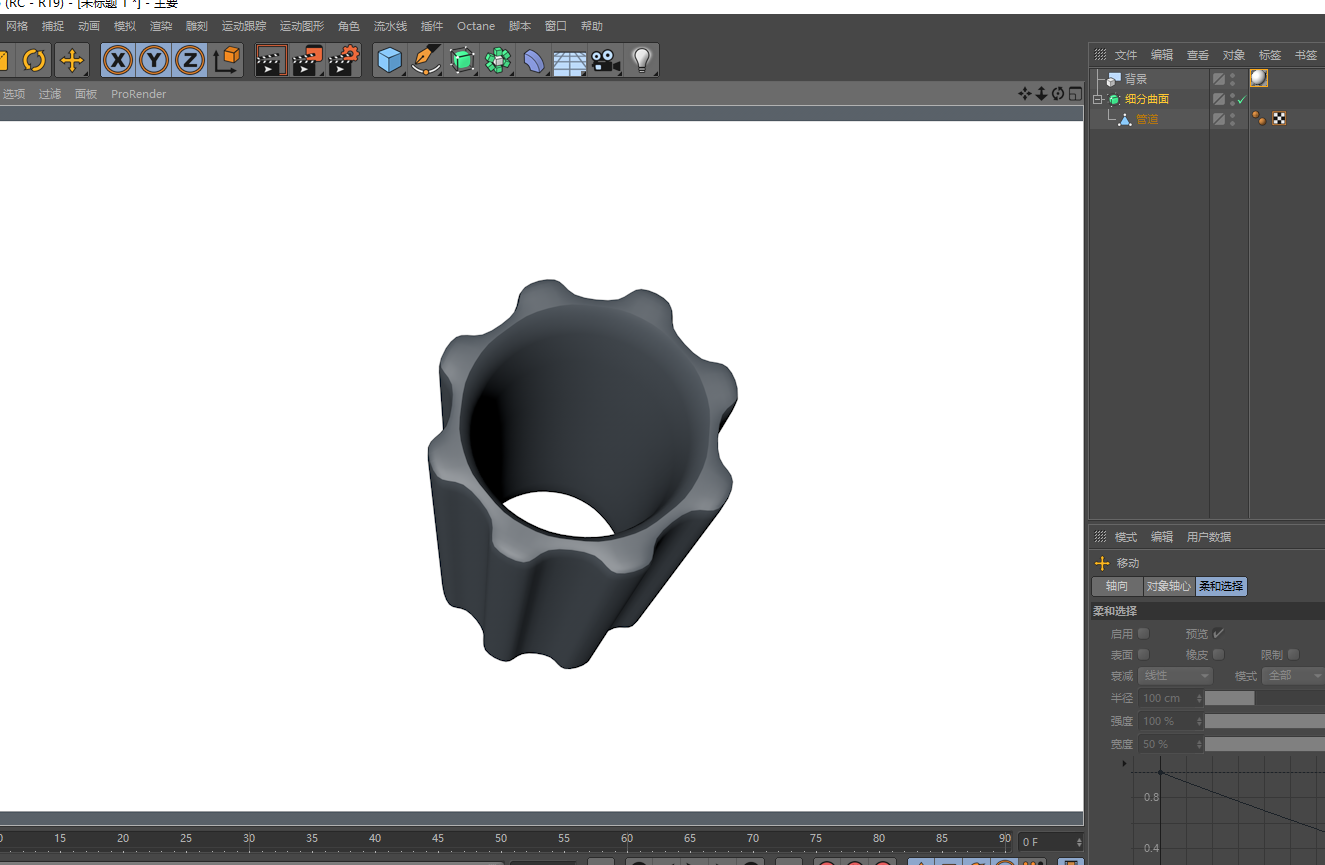The width and height of the screenshot is (1325, 865).
Task: Toggle the 限制 checkbox
Action: (x=1294, y=654)
